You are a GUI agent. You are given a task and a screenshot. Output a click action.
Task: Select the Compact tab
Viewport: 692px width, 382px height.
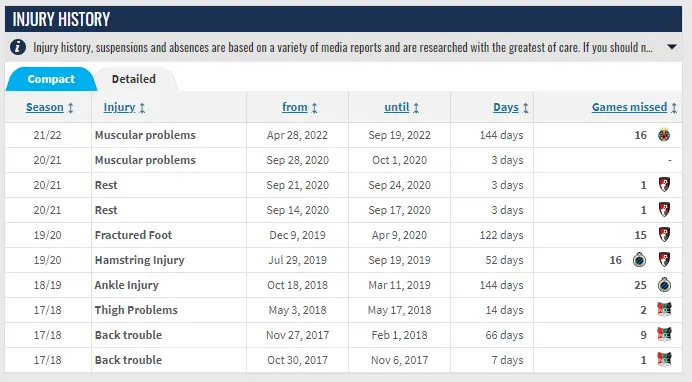pos(51,79)
